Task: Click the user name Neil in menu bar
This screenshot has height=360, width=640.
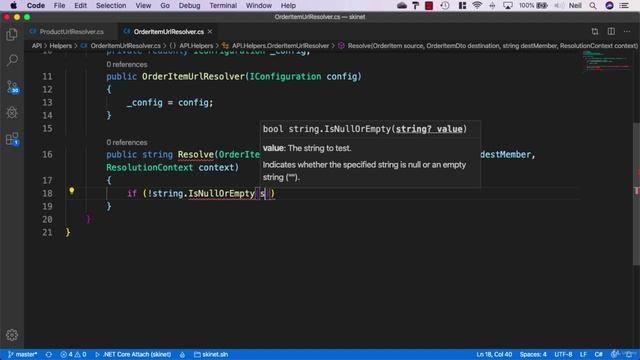Action: coord(575,5)
